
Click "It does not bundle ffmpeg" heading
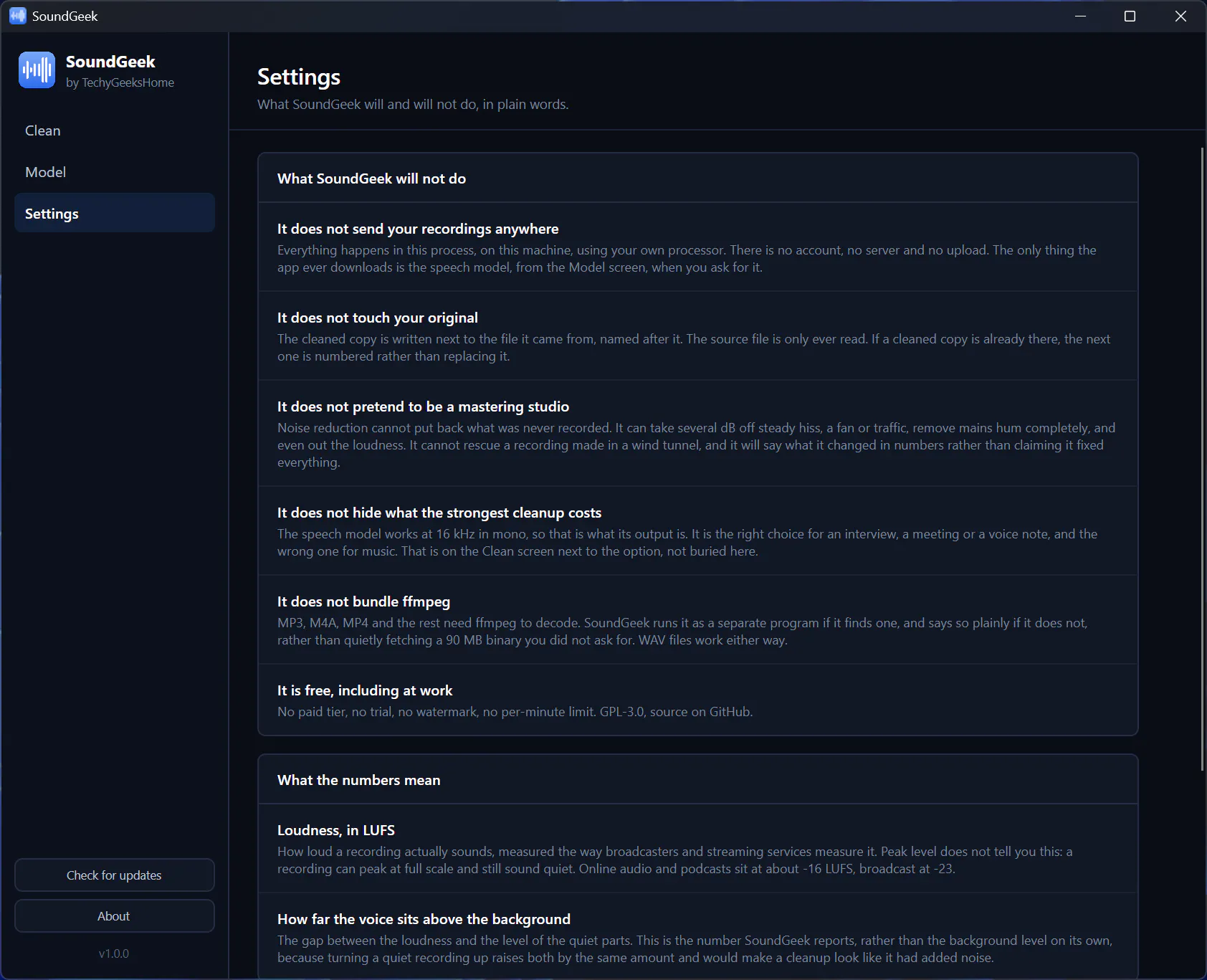click(x=363, y=601)
